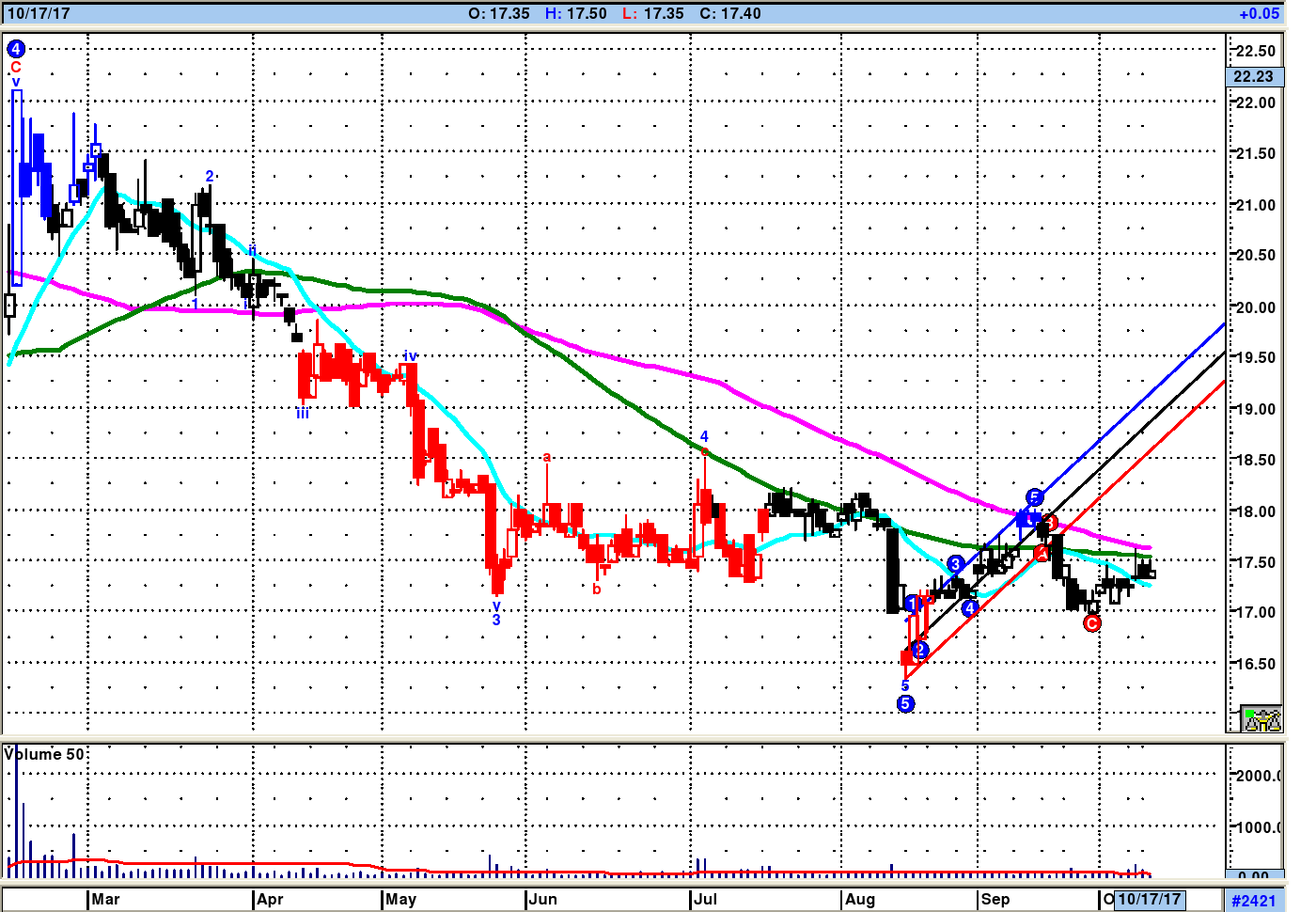This screenshot has height=912, width=1316.
Task: Click the tallest blue volume bar
Action: tap(16, 810)
